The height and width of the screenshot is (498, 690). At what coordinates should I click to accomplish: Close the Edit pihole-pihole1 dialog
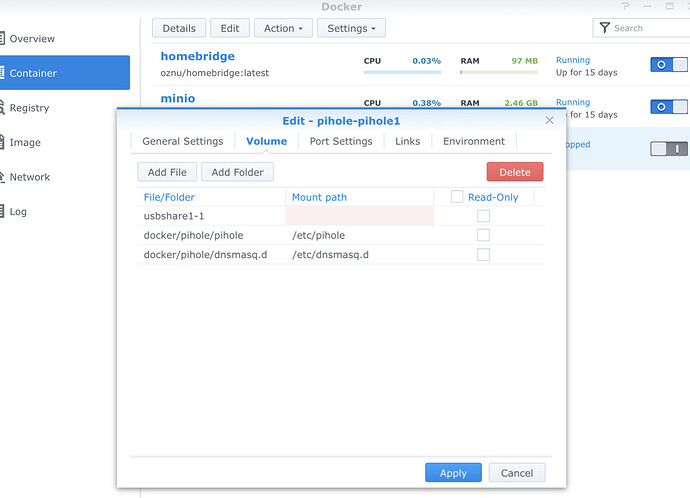[549, 121]
